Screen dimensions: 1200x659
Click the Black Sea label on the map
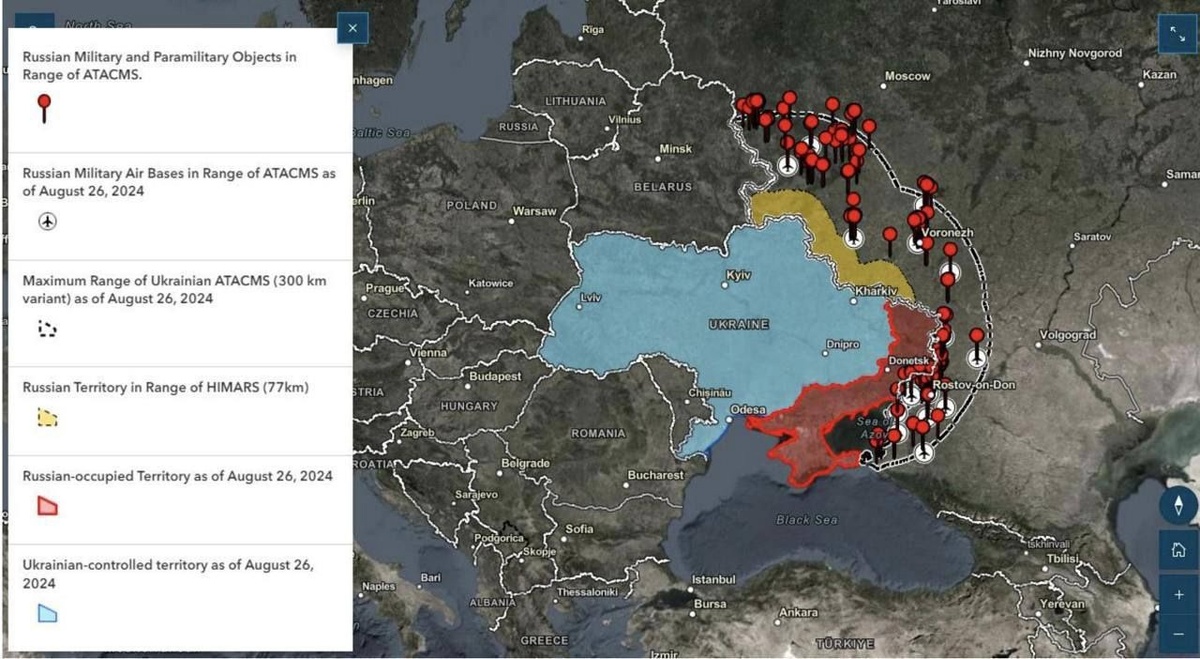click(x=807, y=521)
